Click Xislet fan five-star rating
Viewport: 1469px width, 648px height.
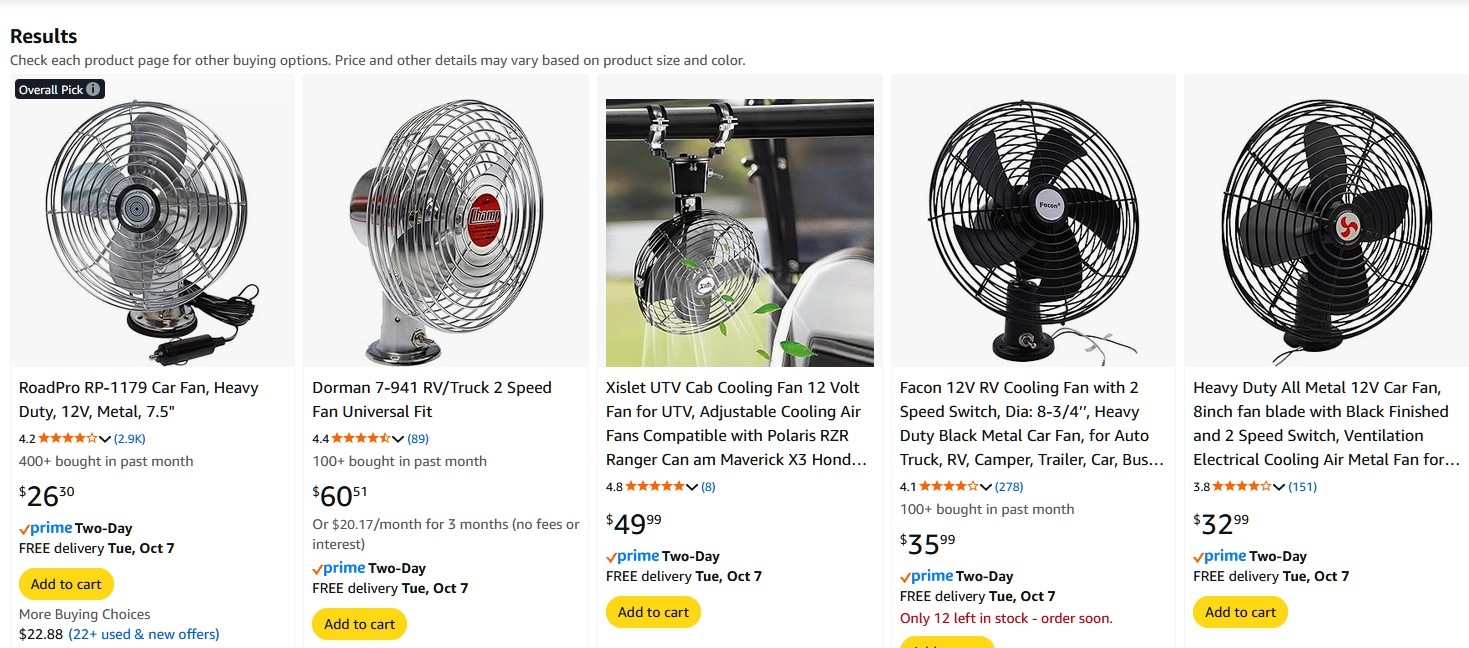tap(655, 486)
